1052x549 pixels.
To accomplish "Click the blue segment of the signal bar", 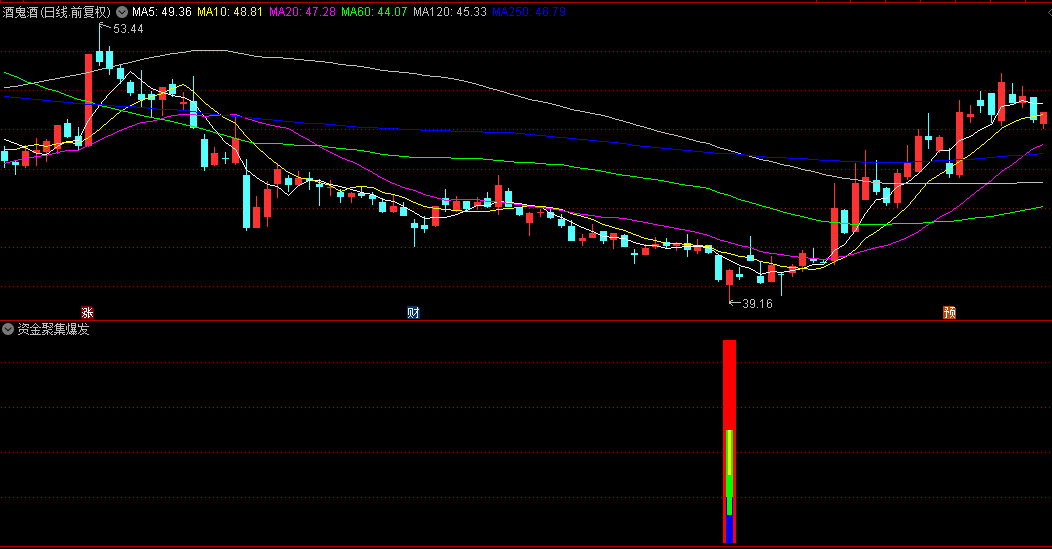I will tap(729, 529).
